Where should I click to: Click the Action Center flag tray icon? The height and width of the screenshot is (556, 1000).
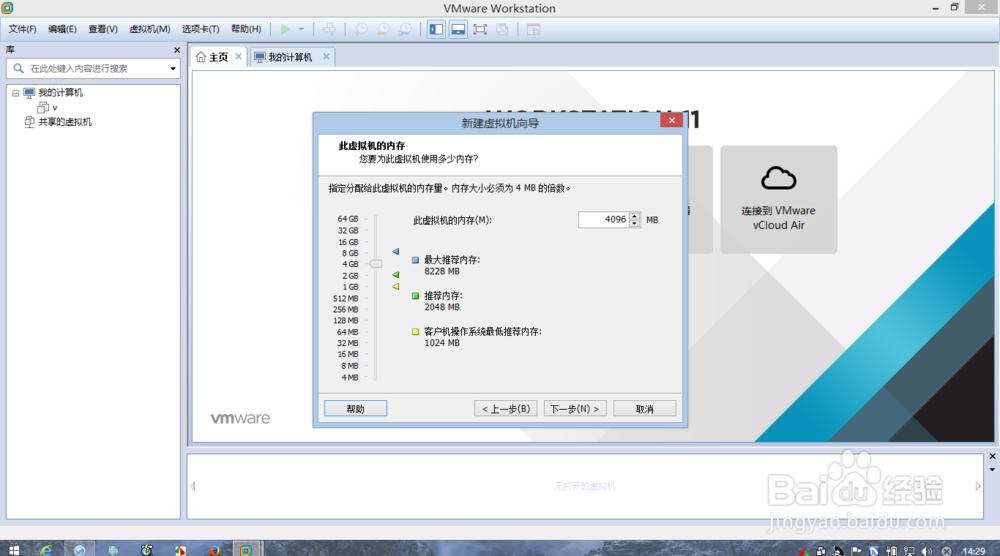click(856, 551)
